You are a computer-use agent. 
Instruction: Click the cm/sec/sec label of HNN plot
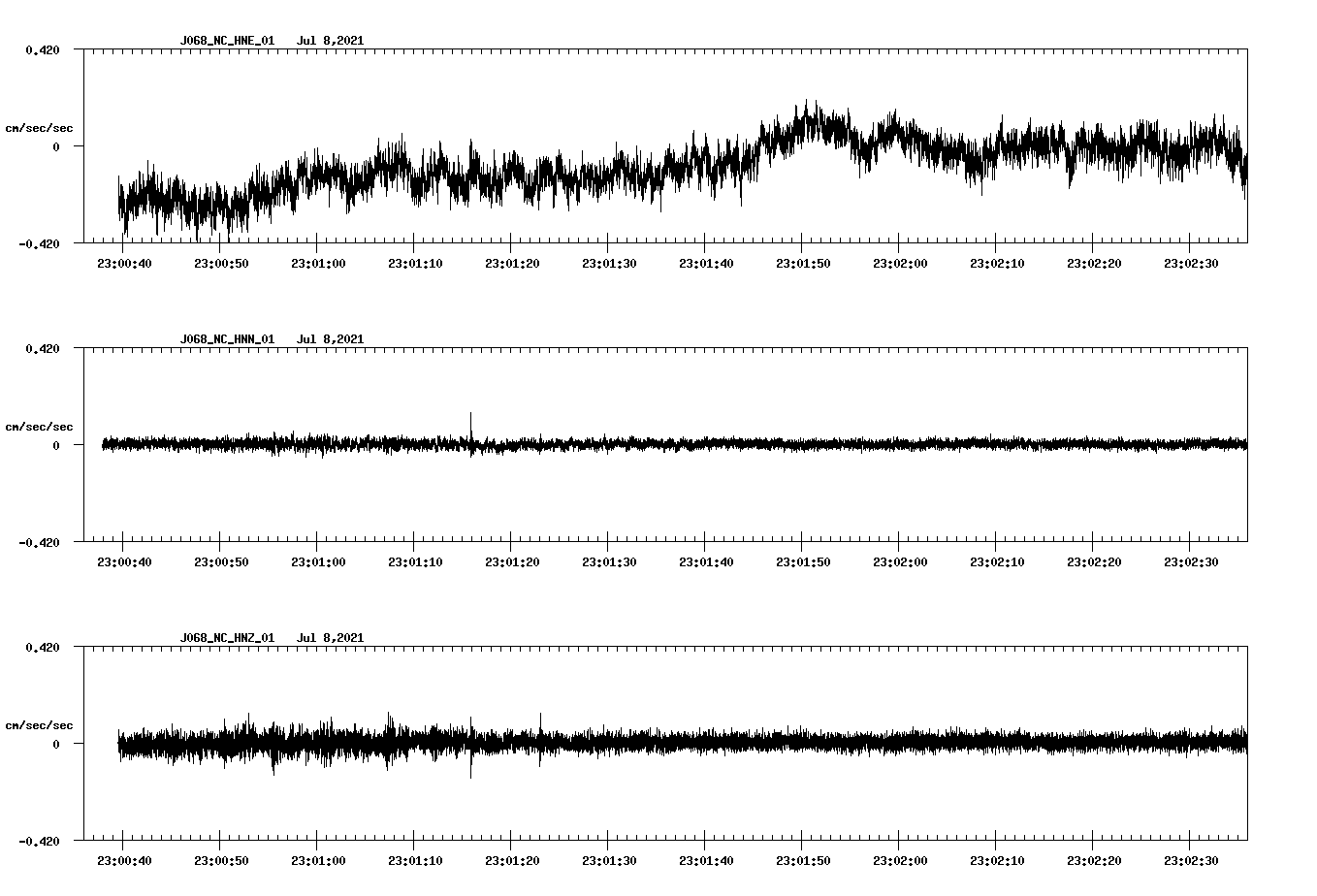pyautogui.click(x=39, y=427)
